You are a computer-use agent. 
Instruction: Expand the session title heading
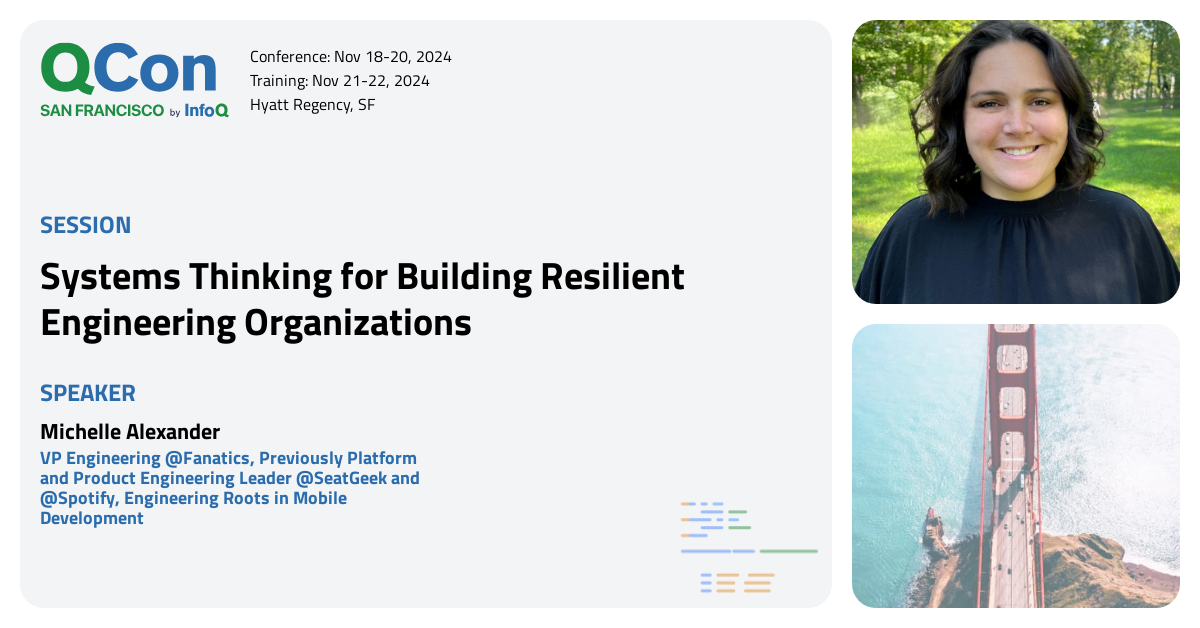click(362, 300)
